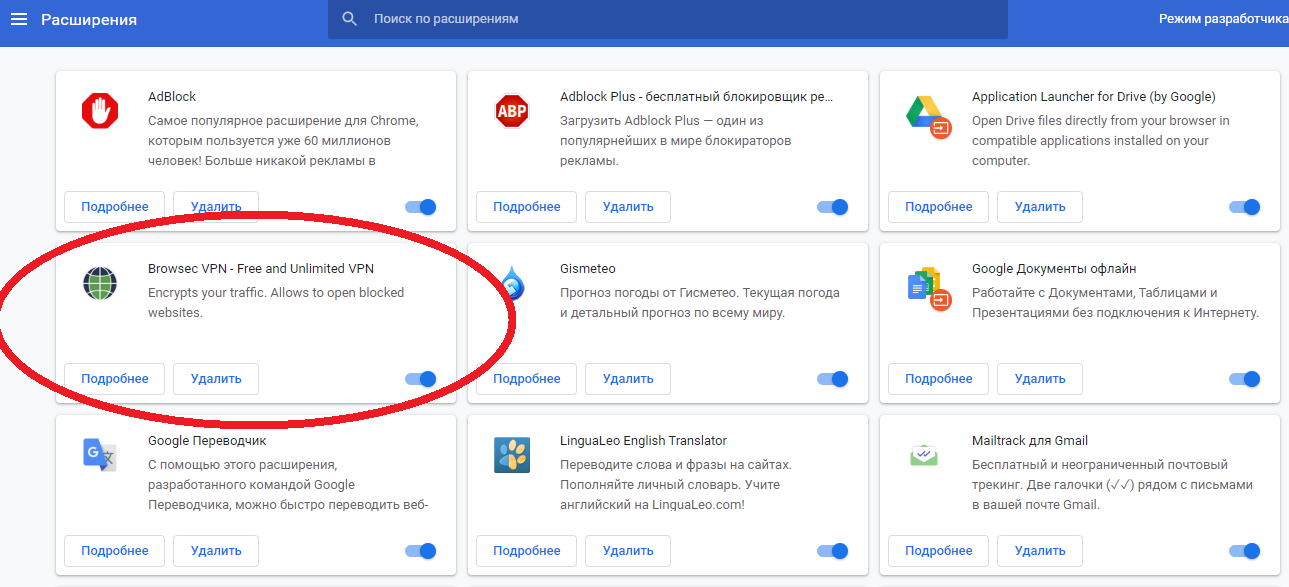Screen dimensions: 1289x587
Task: Disable the Mailtrack для Gmail toggle
Action: tap(1245, 551)
